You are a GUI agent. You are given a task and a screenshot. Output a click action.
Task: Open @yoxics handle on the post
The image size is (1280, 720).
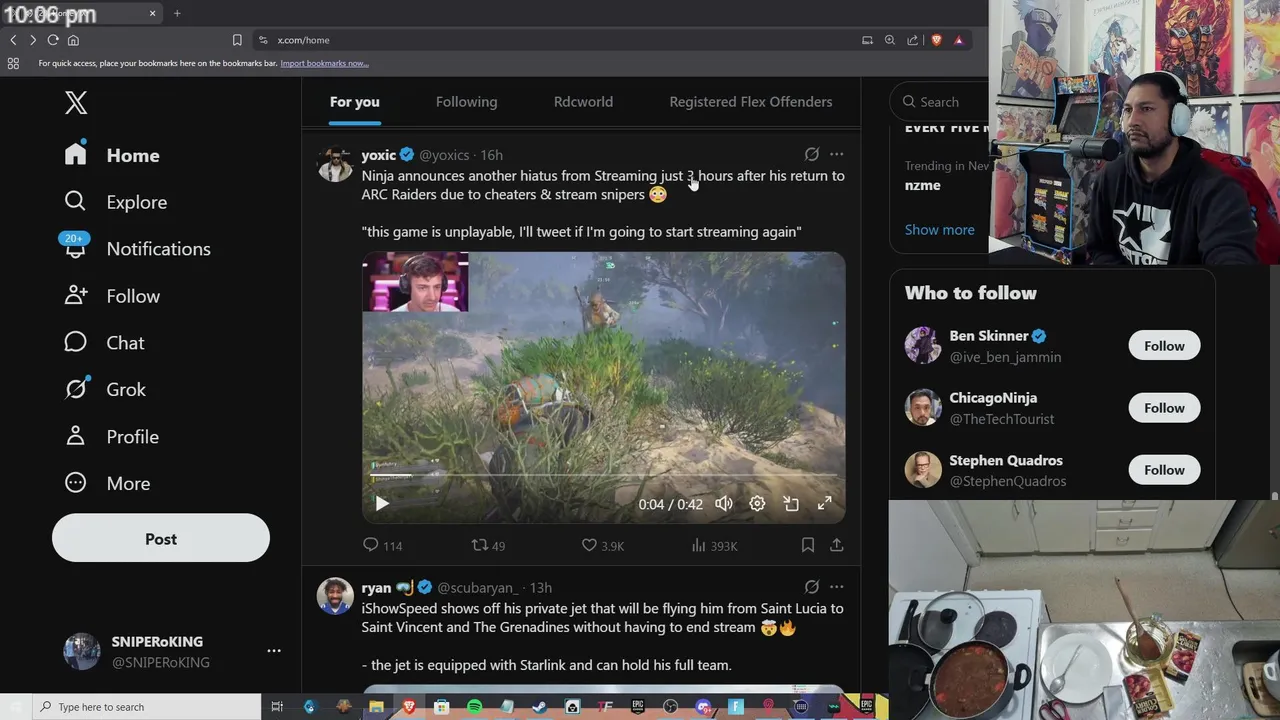point(444,155)
